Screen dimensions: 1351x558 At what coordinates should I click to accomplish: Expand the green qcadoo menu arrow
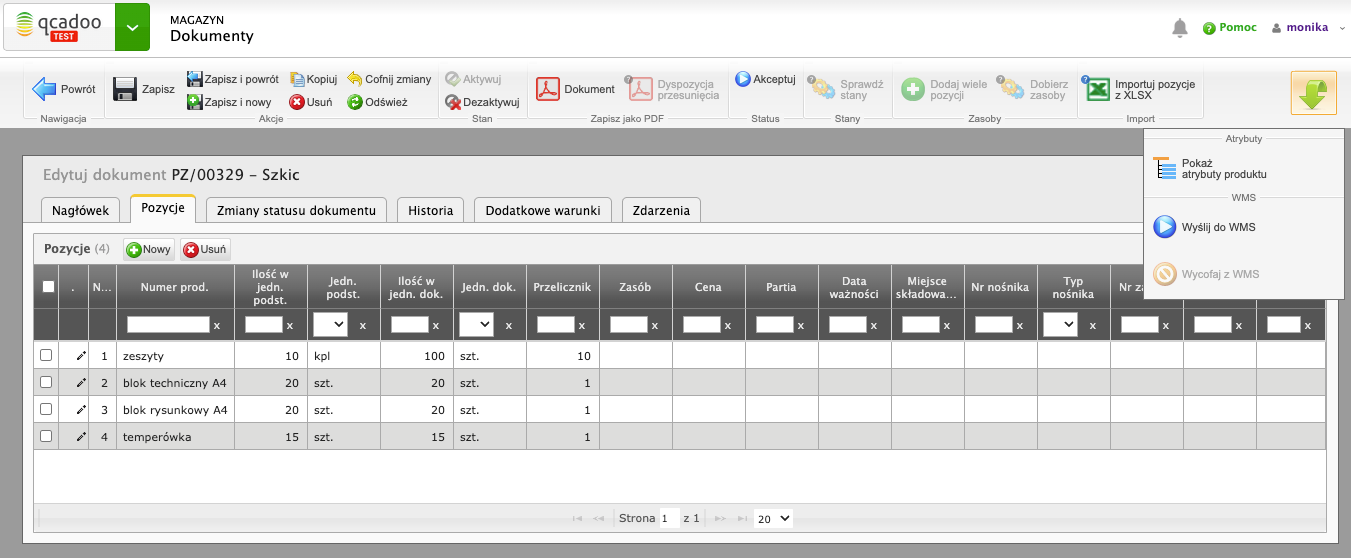coord(132,27)
